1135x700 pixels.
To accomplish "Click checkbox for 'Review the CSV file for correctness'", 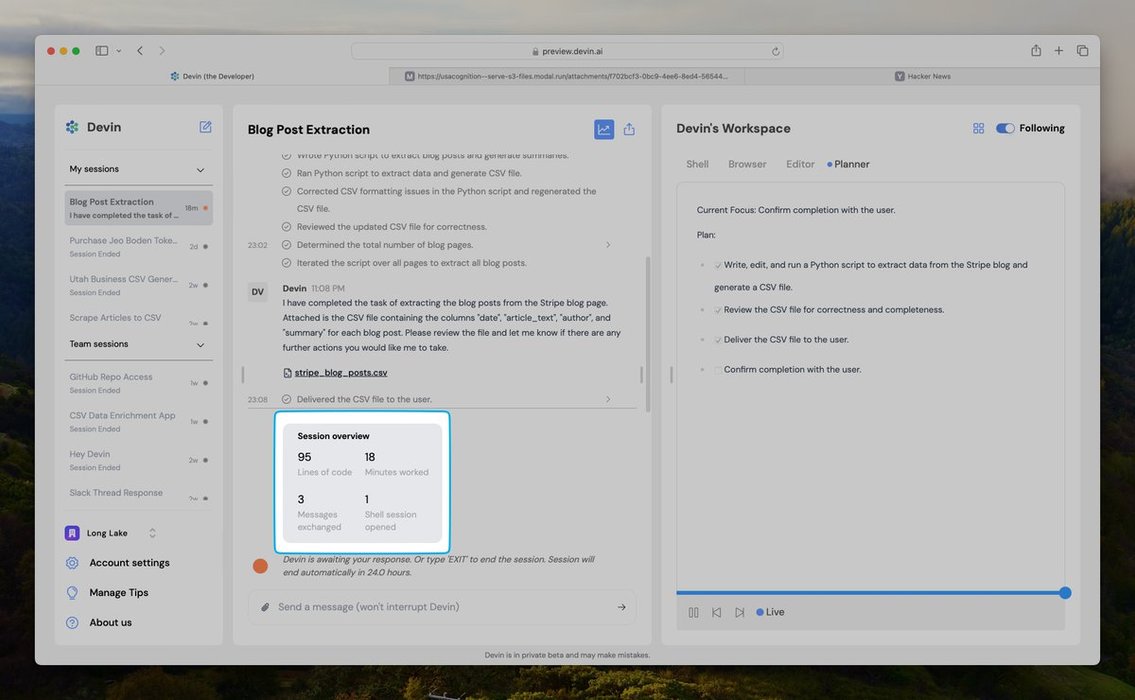I will pos(718,310).
